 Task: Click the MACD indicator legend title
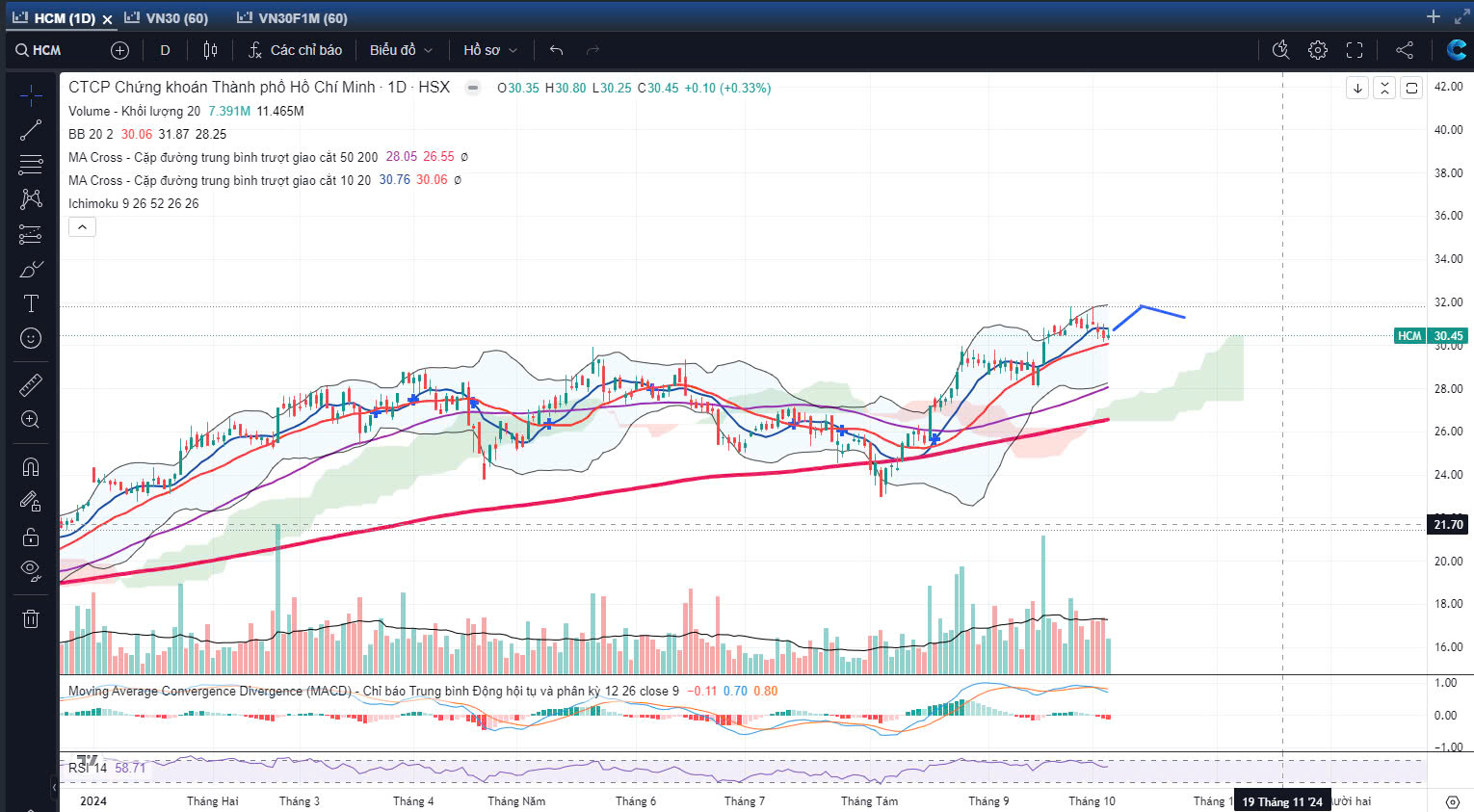(x=373, y=692)
